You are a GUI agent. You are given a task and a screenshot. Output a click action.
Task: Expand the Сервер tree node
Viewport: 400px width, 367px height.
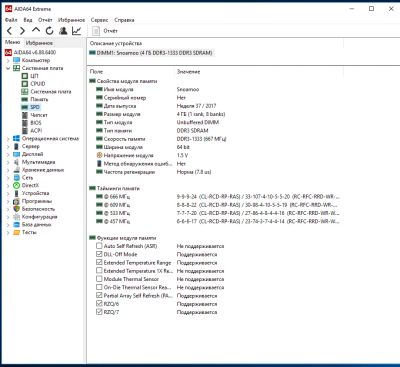[x=8, y=146]
